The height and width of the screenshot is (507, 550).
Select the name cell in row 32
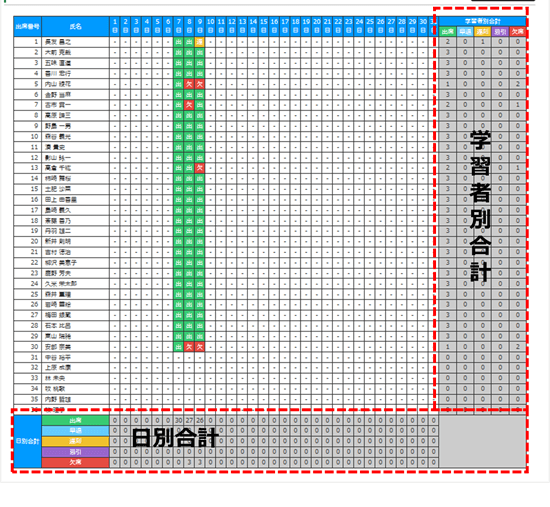click(75, 368)
